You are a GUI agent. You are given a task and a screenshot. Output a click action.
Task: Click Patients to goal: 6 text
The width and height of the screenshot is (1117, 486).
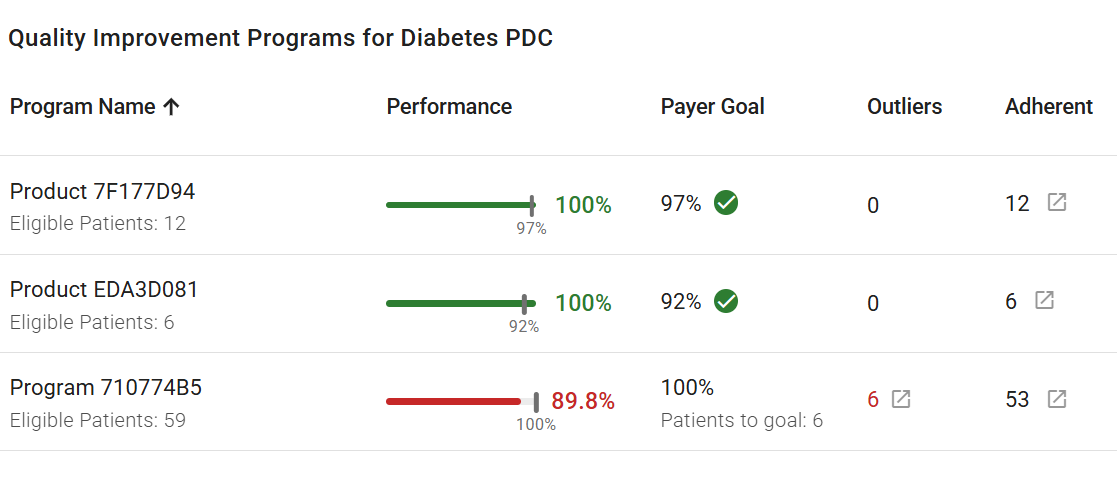click(742, 420)
